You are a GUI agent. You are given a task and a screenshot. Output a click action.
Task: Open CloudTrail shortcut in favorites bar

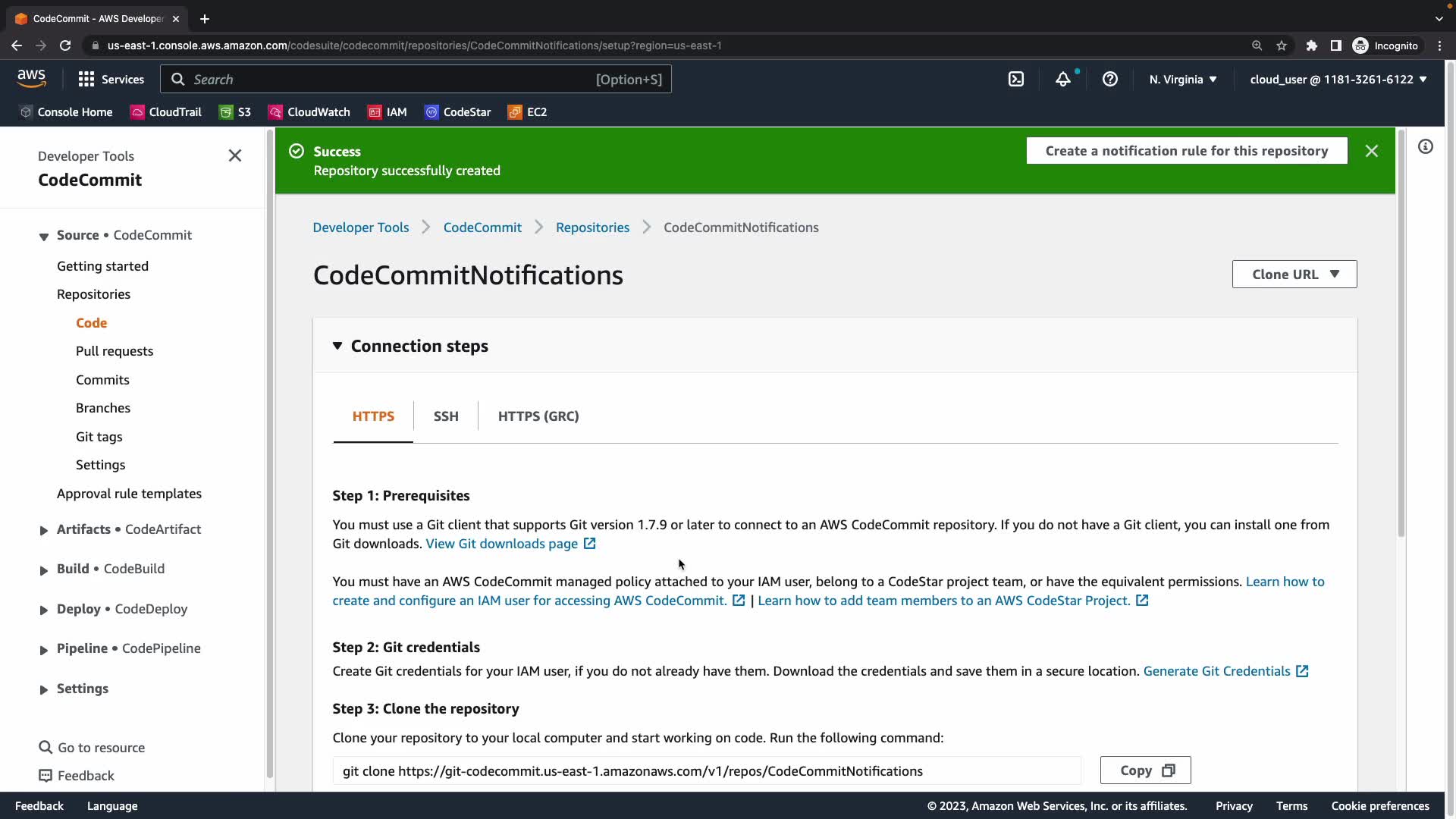(x=166, y=111)
